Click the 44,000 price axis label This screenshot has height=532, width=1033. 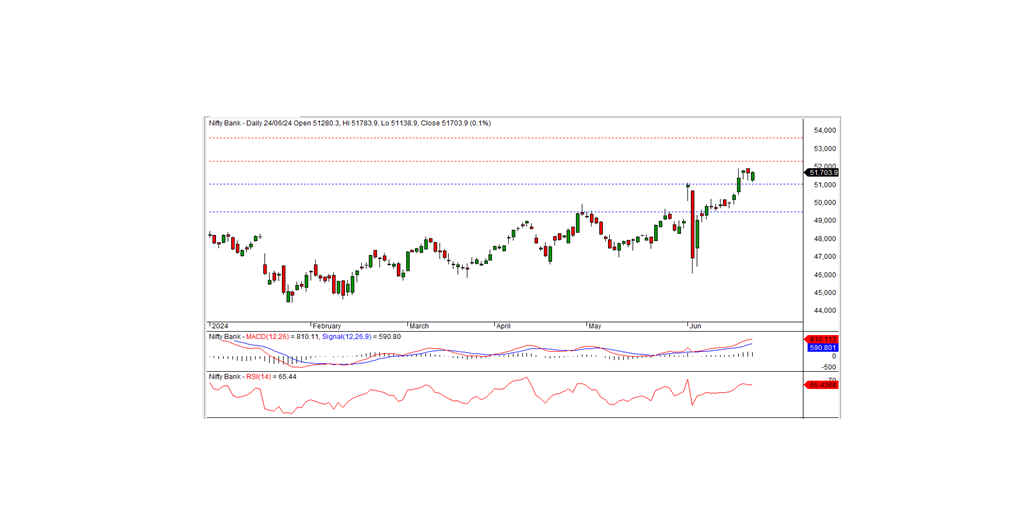825,310
